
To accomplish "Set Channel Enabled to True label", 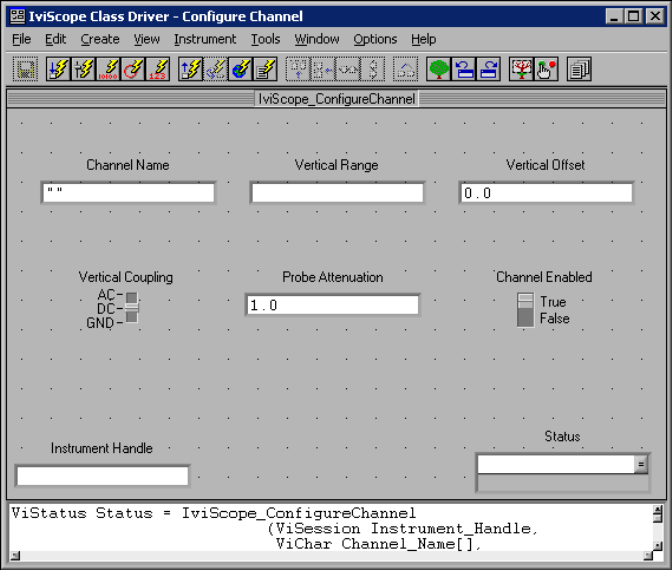I will 553,302.
